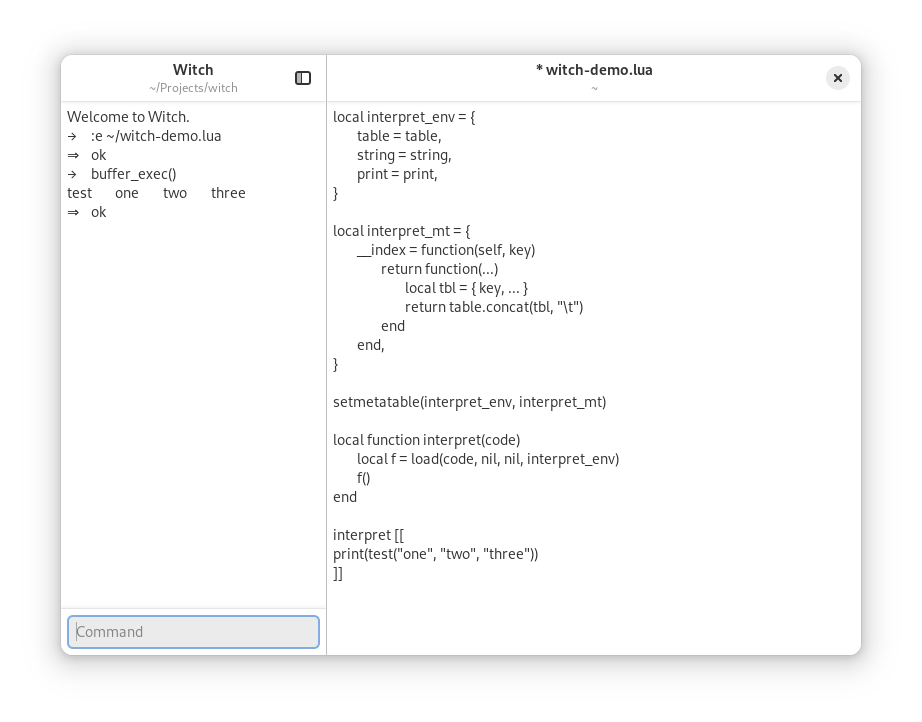Click the word "test" in output
922x722 pixels.
pos(79,193)
